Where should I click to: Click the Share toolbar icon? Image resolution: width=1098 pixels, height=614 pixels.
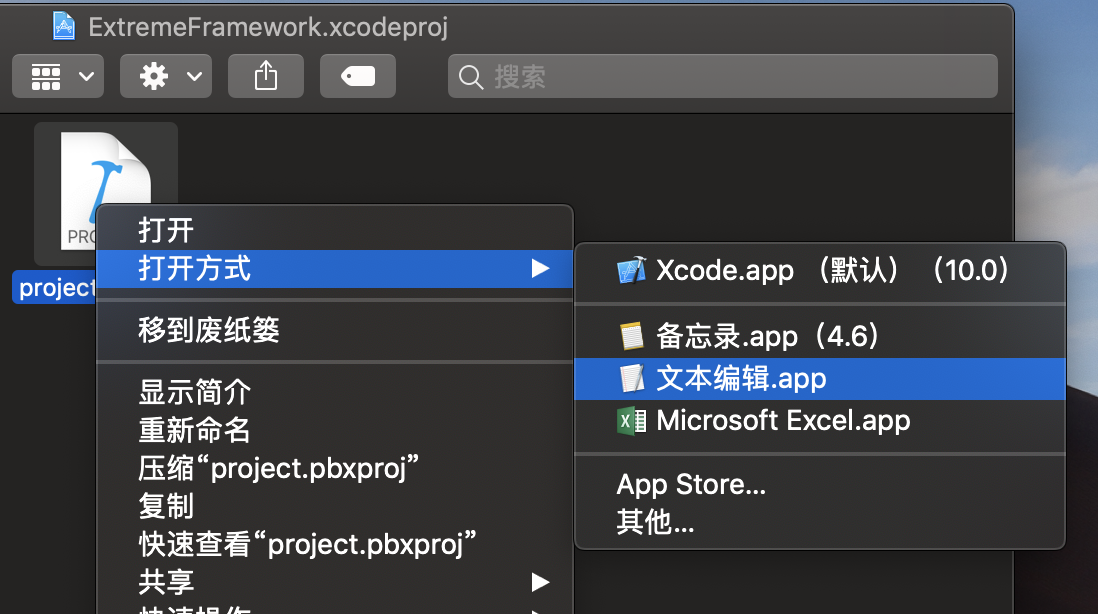(266, 76)
